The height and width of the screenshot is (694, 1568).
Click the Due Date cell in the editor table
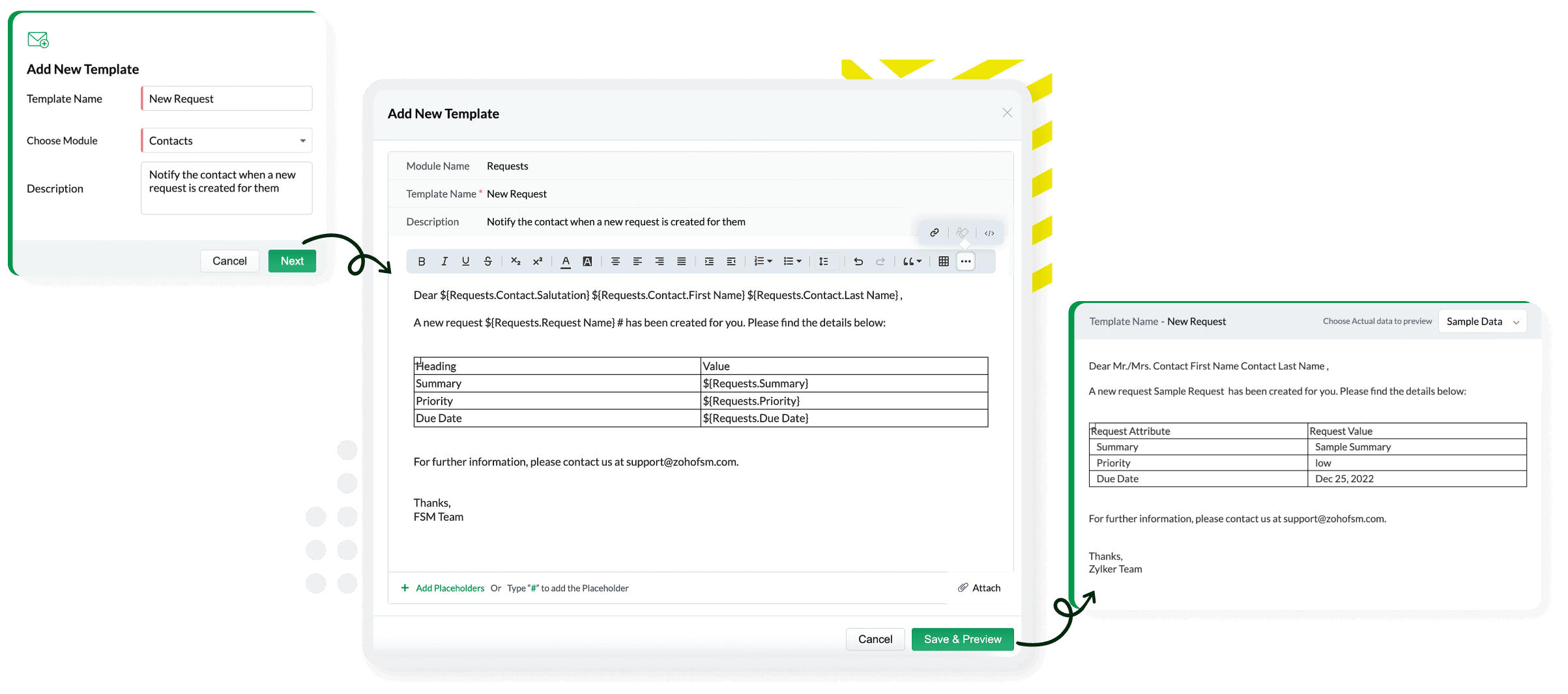(557, 418)
